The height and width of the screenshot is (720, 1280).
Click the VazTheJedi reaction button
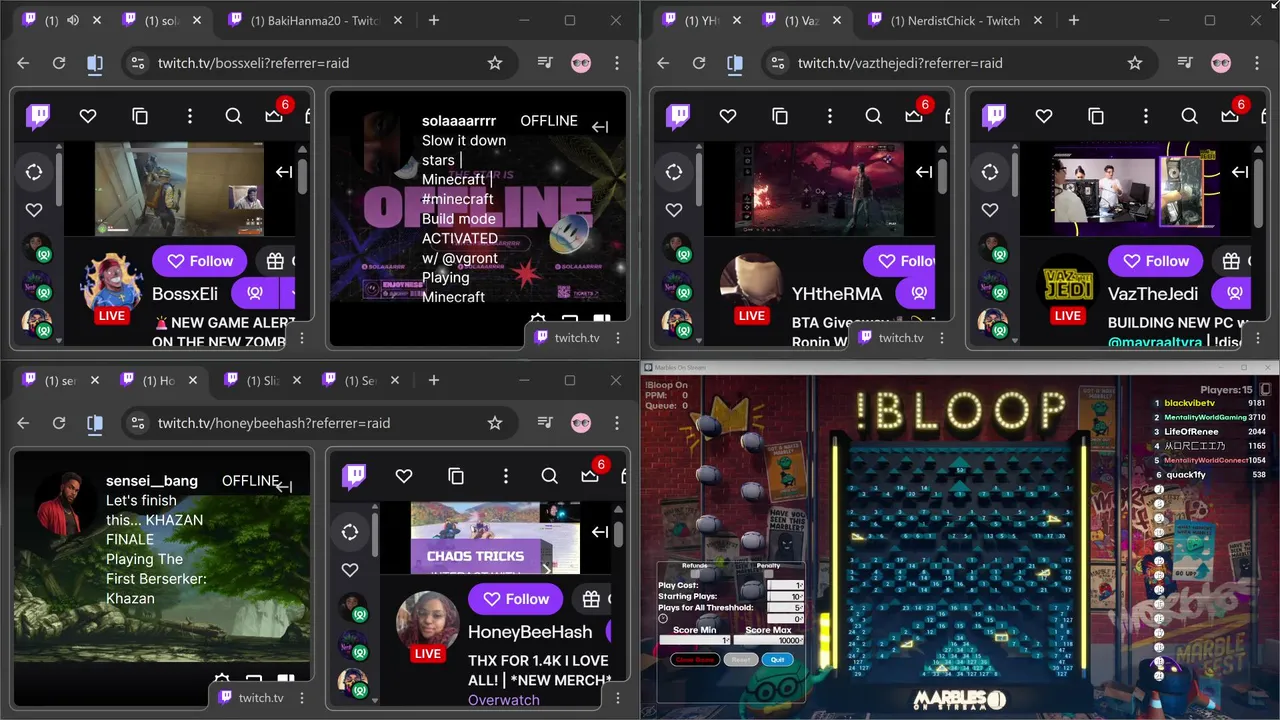pos(1230,293)
